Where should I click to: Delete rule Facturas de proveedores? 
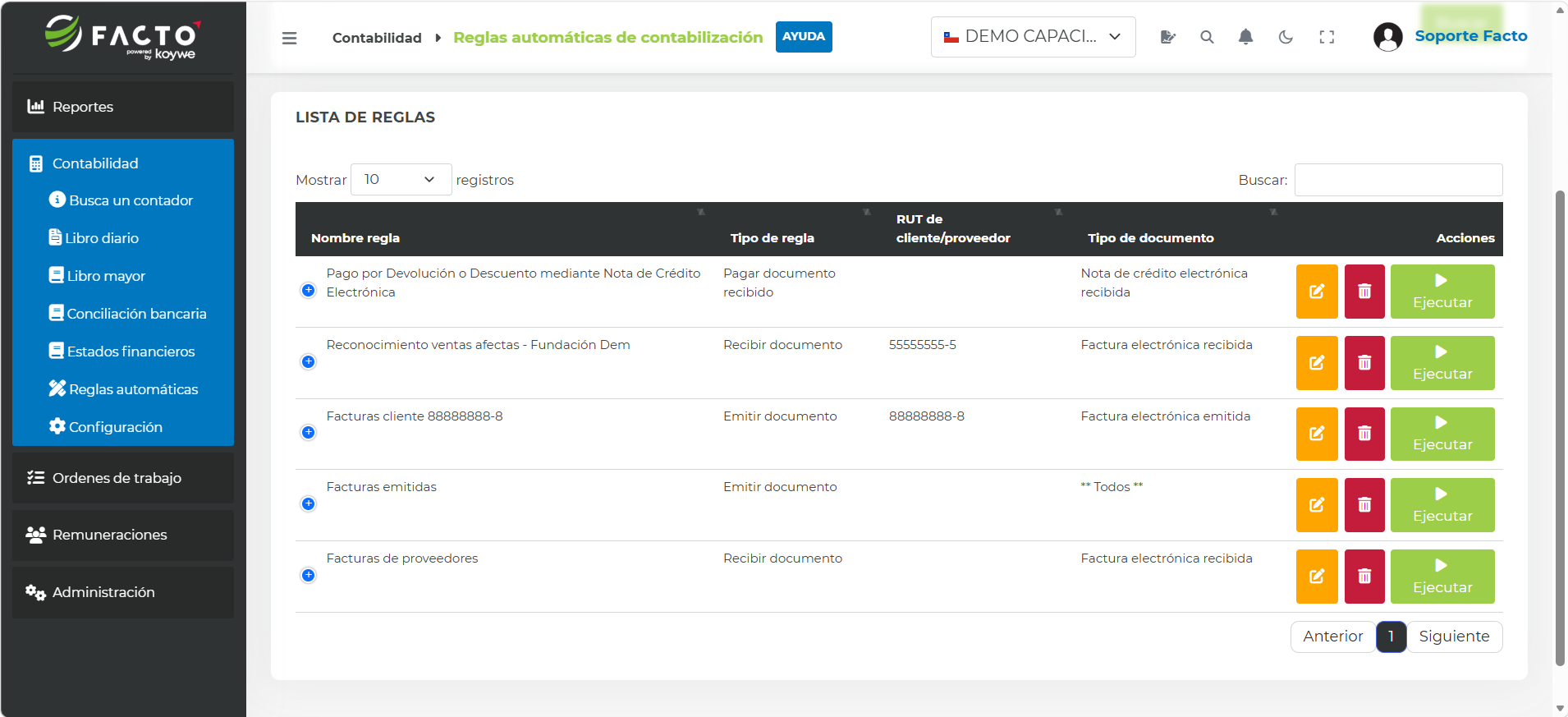(1364, 577)
